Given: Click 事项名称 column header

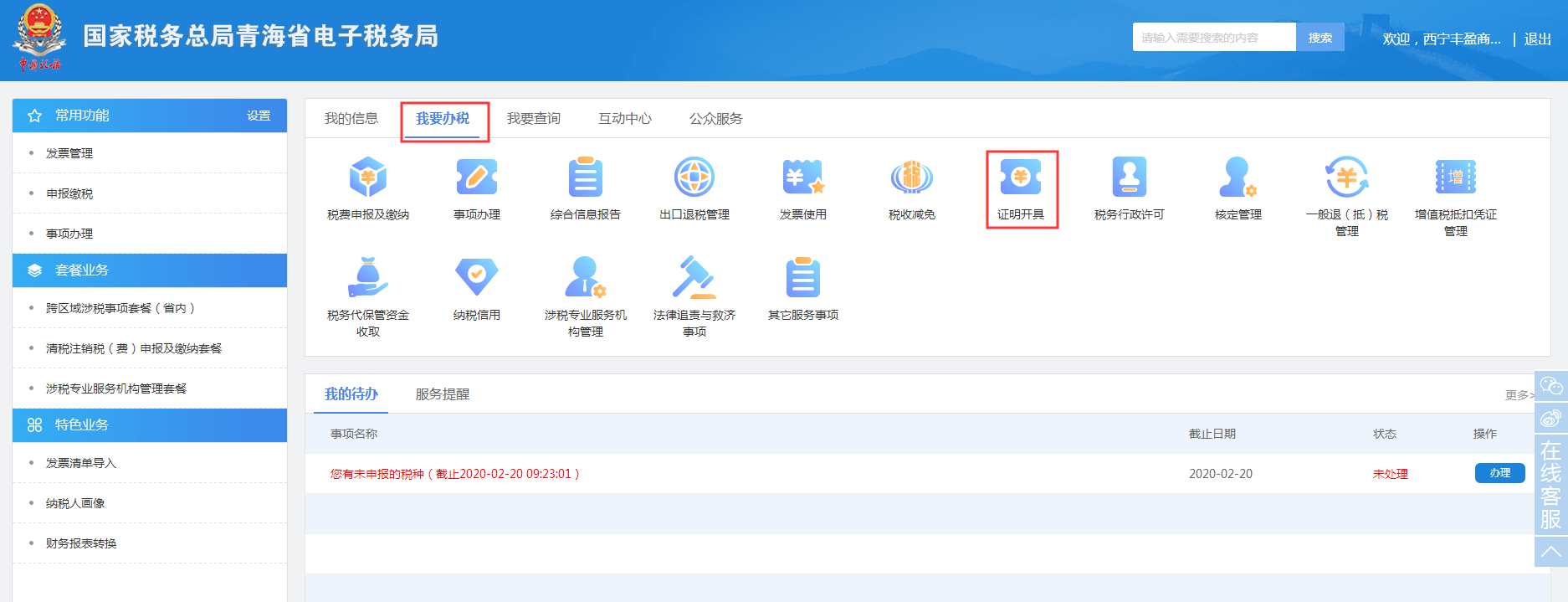Looking at the screenshot, I should (354, 434).
